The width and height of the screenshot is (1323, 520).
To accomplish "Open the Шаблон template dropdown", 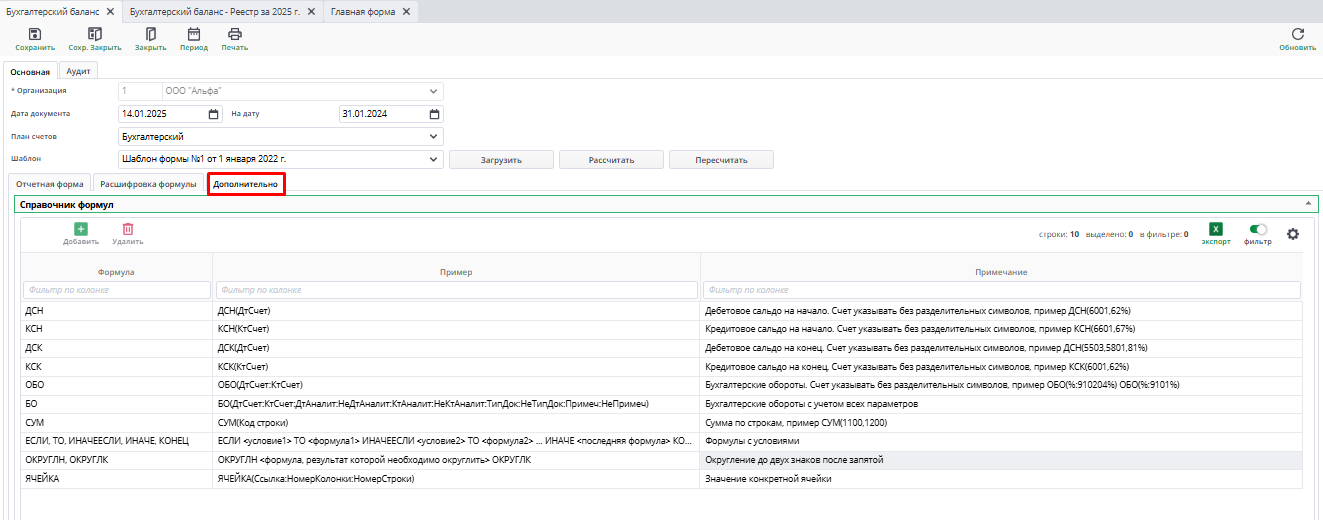I will (433, 159).
